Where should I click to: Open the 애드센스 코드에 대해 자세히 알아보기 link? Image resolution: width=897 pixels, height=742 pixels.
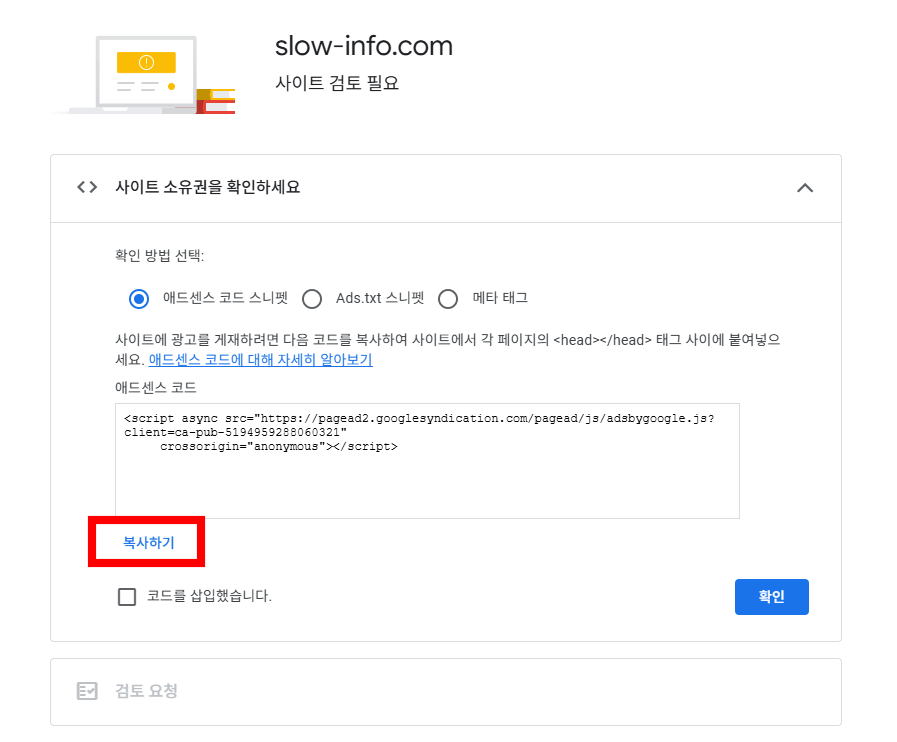(x=260, y=360)
